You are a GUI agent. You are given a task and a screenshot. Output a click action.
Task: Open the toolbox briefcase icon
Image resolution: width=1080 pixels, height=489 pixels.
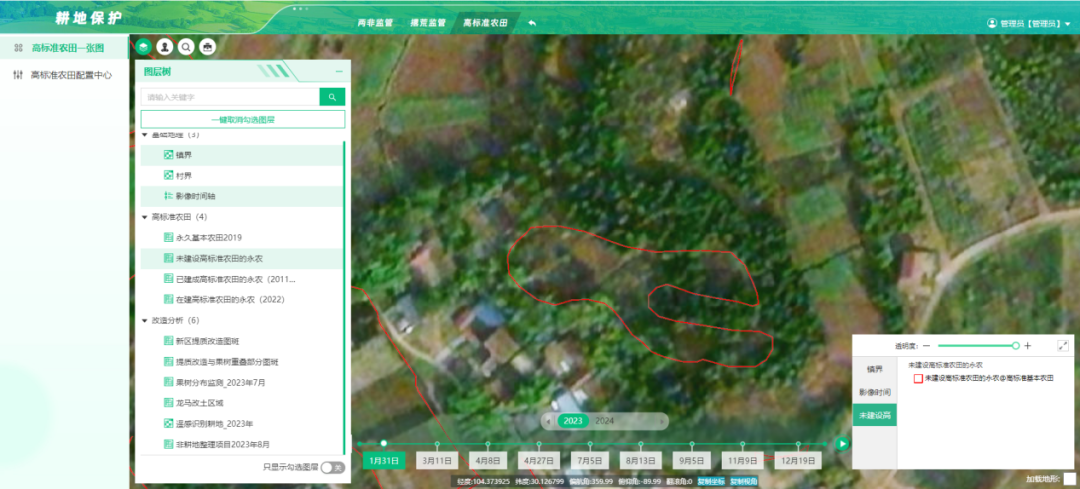pos(207,46)
